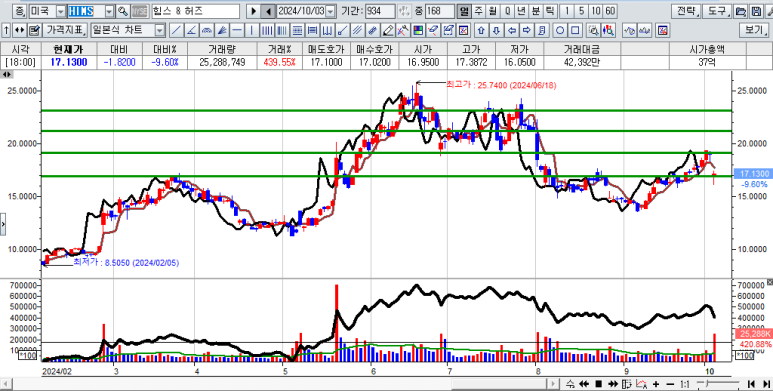Click the horizontal double-arrow icon in toolbar
This screenshot has height=391, width=773.
click(20, 31)
